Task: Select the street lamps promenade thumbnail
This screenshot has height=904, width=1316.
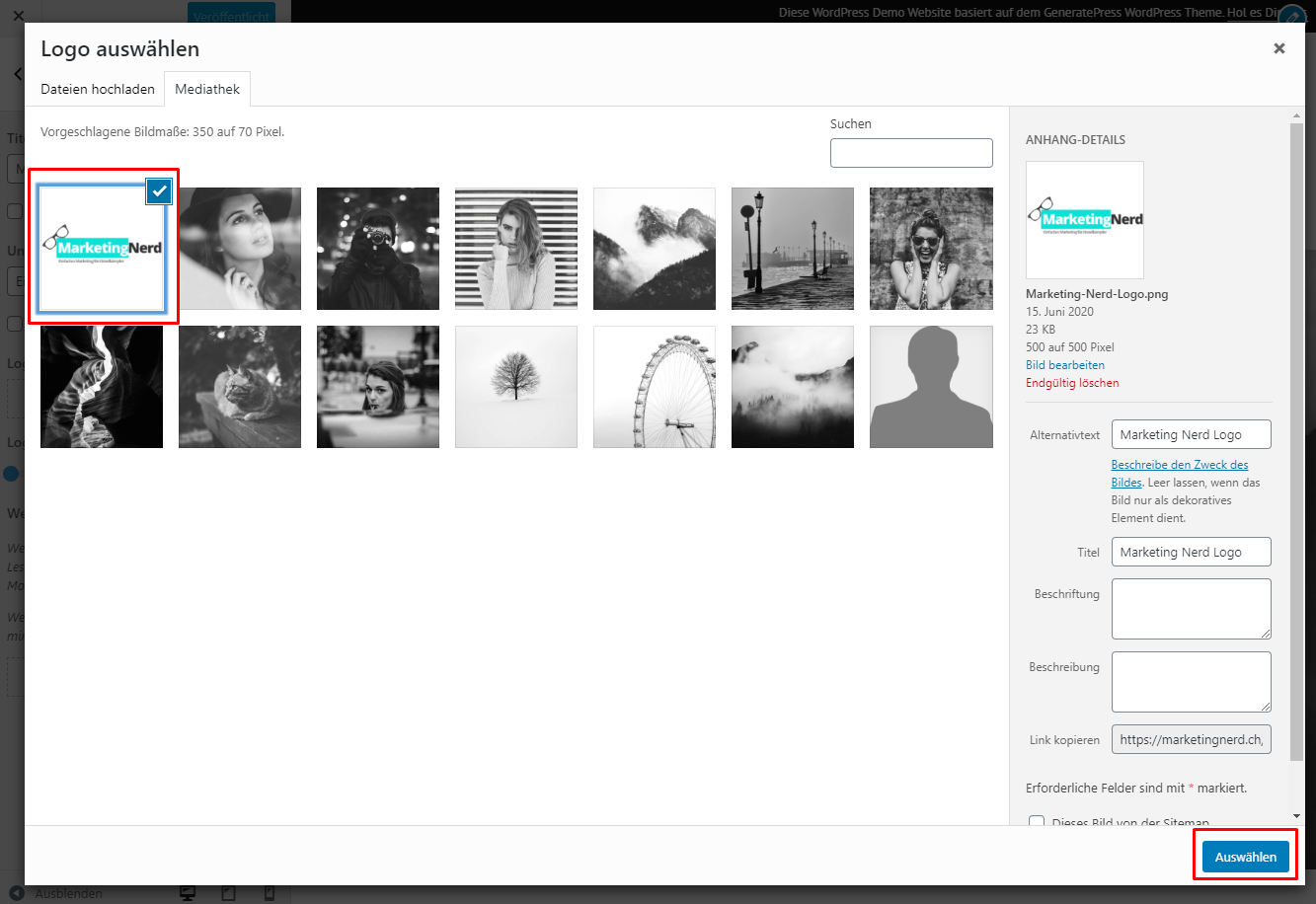Action: pos(793,249)
